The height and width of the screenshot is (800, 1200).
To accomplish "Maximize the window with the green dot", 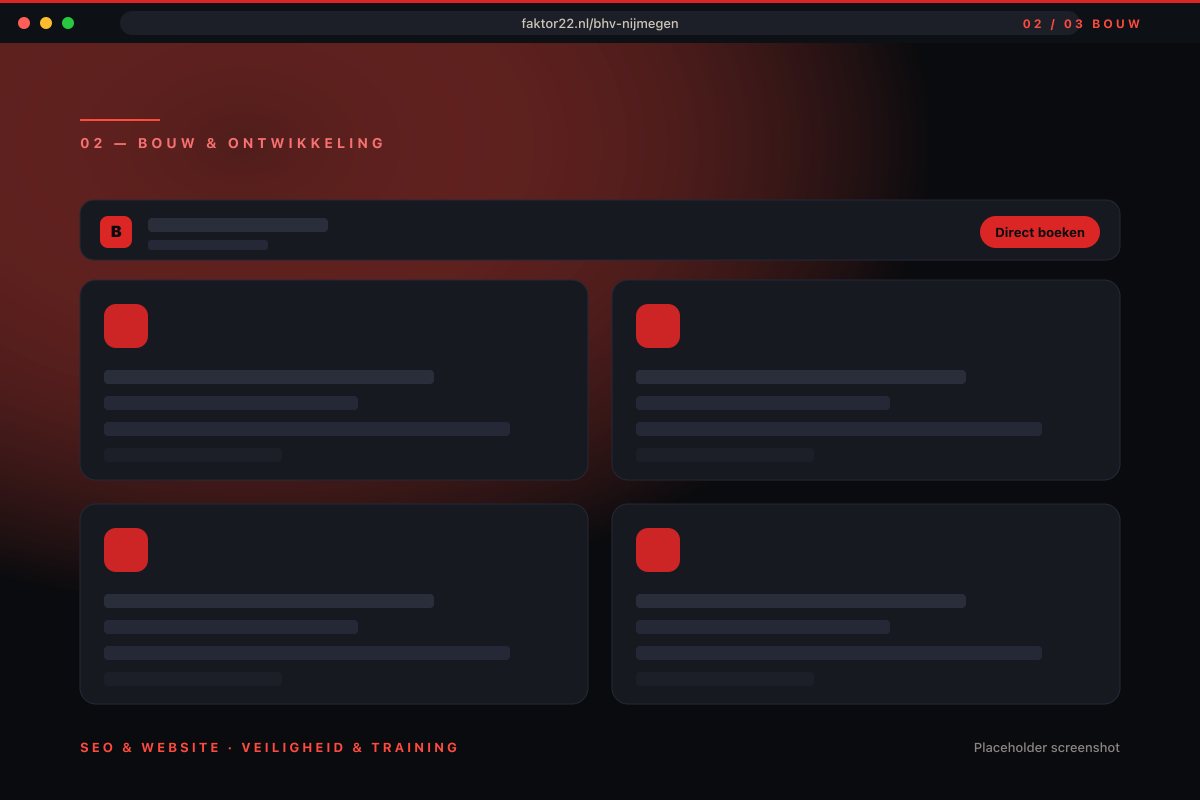I will coord(68,23).
